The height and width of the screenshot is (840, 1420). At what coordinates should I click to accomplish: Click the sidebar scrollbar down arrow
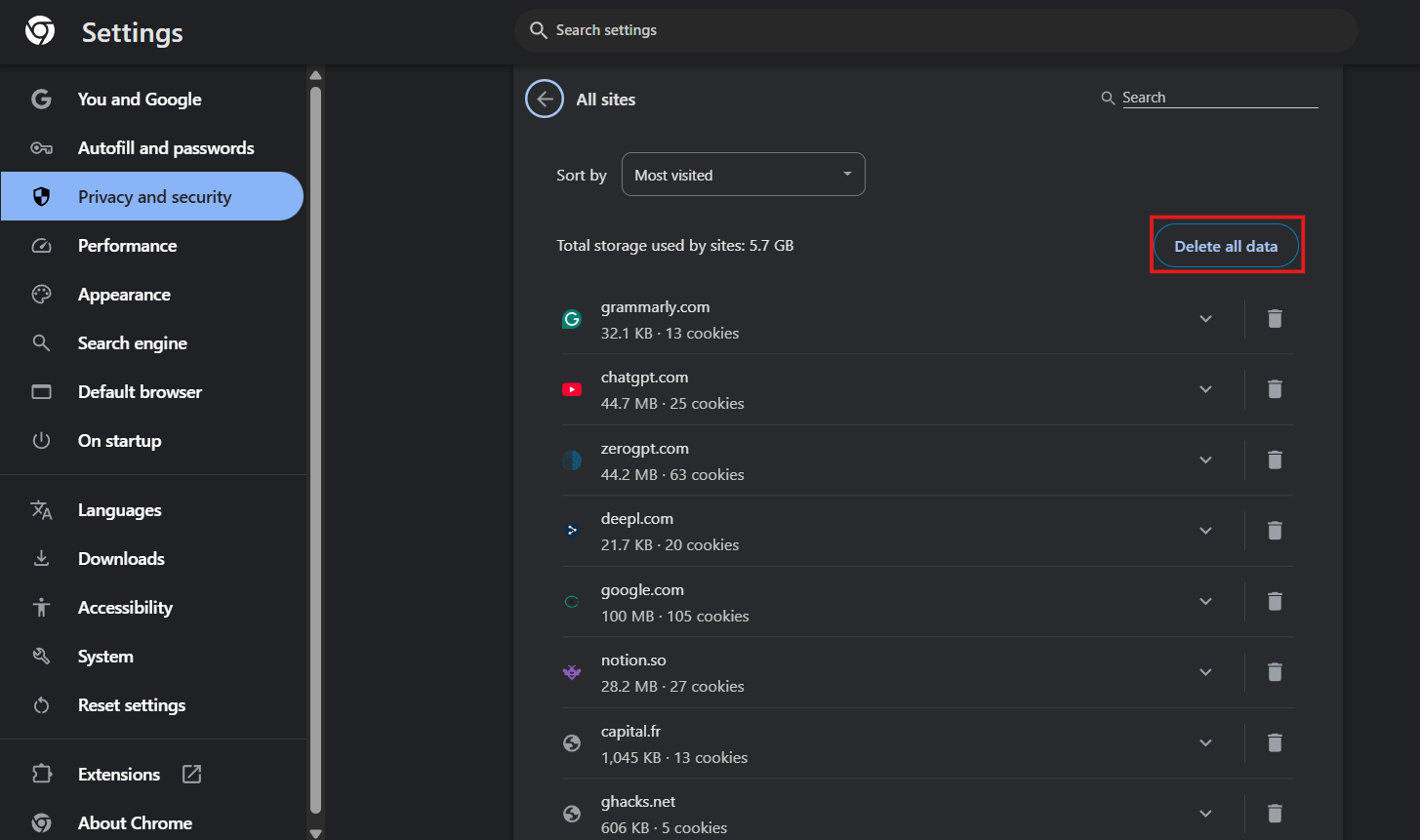315,832
